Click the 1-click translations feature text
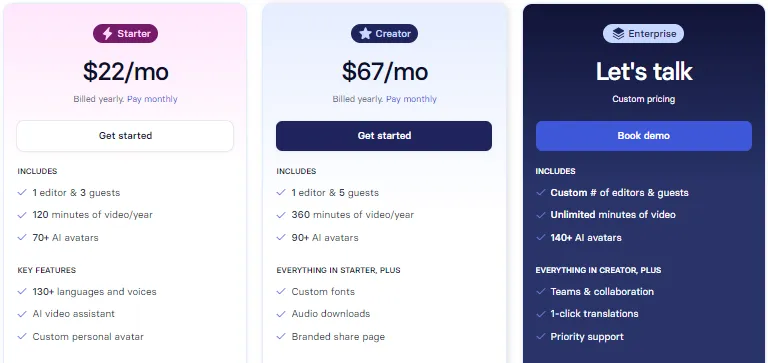 pos(594,314)
